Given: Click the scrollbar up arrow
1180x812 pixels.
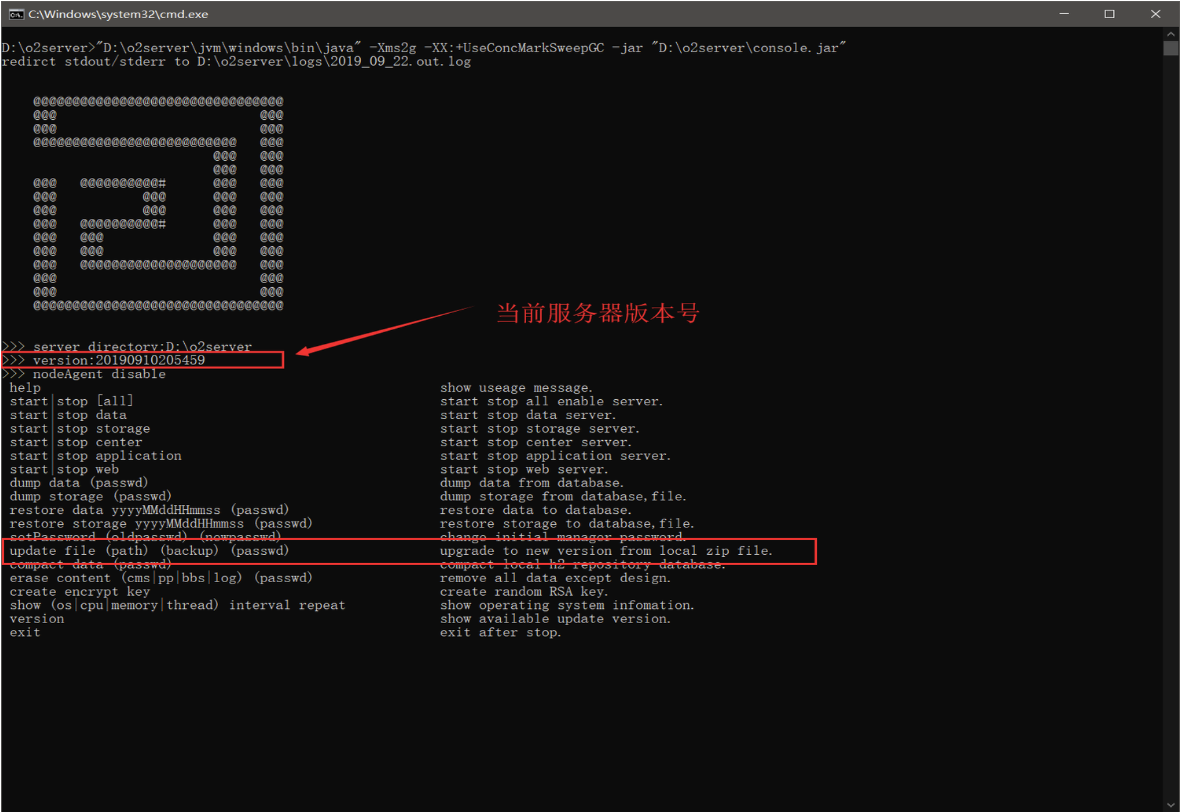Looking at the screenshot, I should 1170,34.
